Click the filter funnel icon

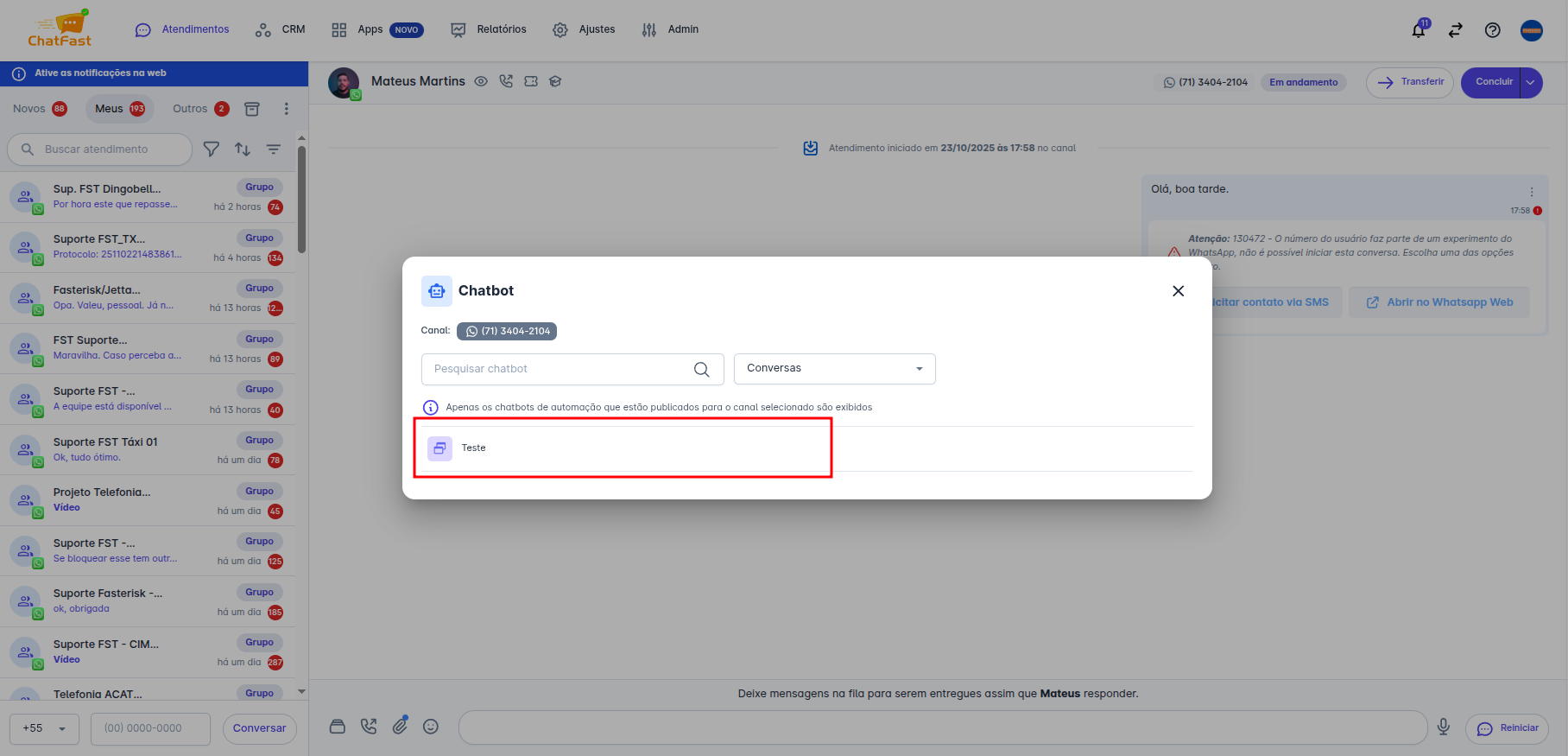211,149
